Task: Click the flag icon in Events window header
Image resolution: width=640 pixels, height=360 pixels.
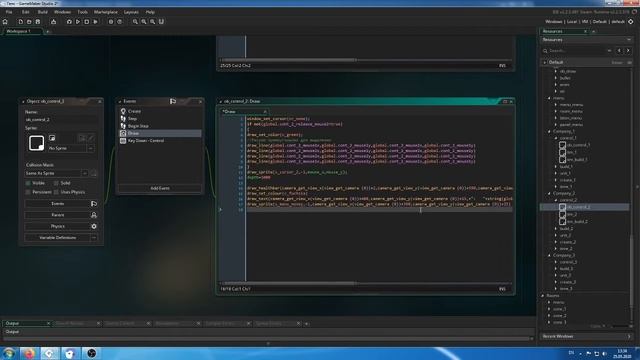Action: (173, 101)
